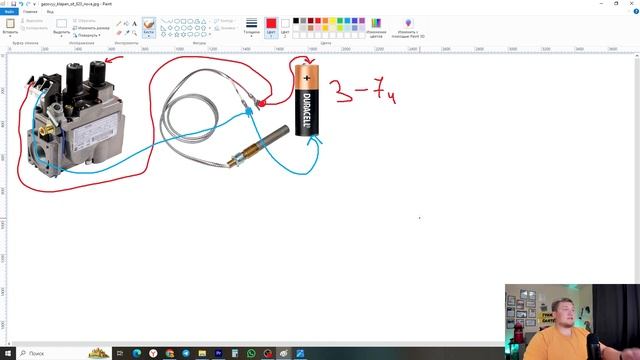This screenshot has width=640, height=360.
Task: Click the Windows Start button
Action: click(x=7, y=353)
